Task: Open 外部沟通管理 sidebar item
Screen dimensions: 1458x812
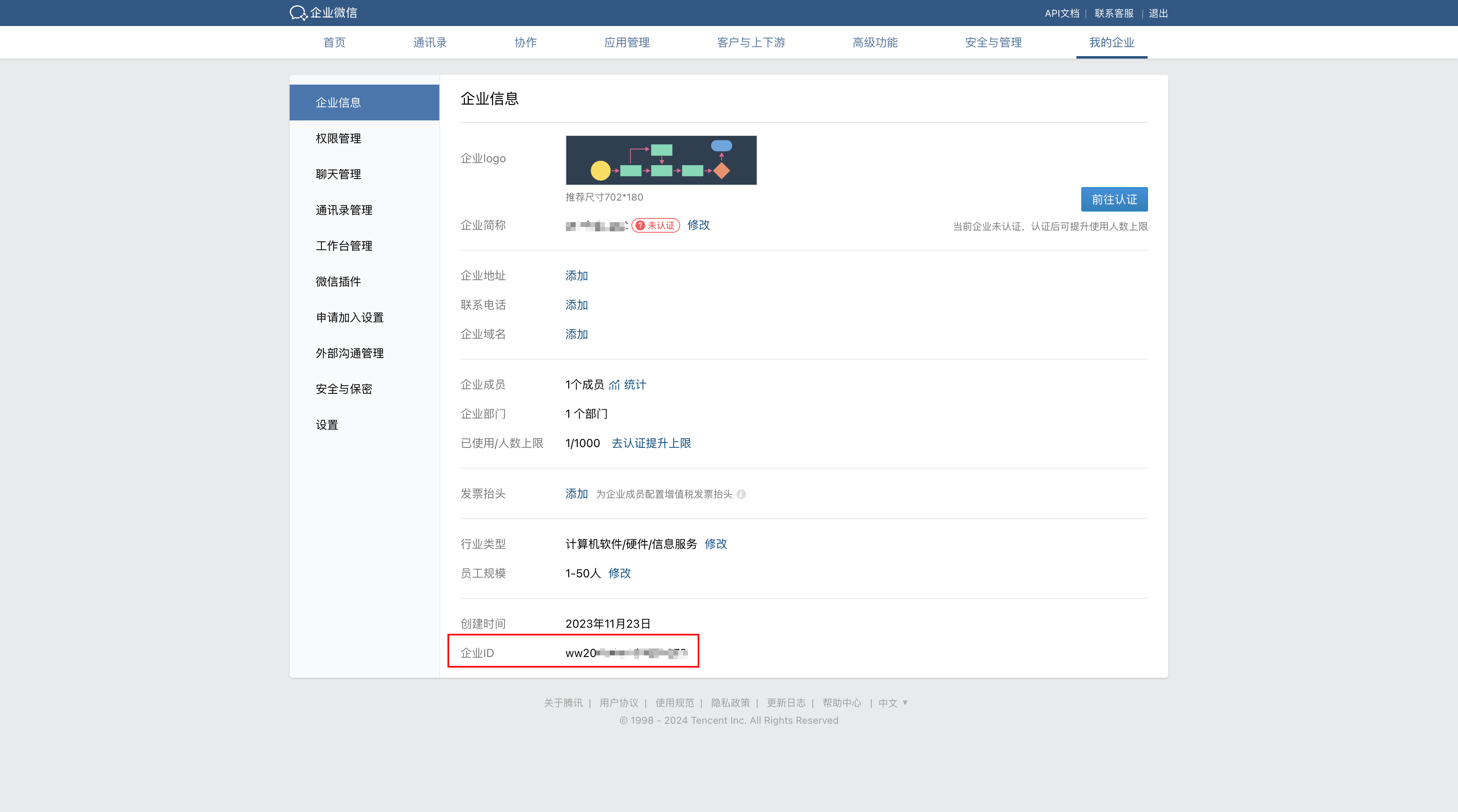Action: [349, 353]
